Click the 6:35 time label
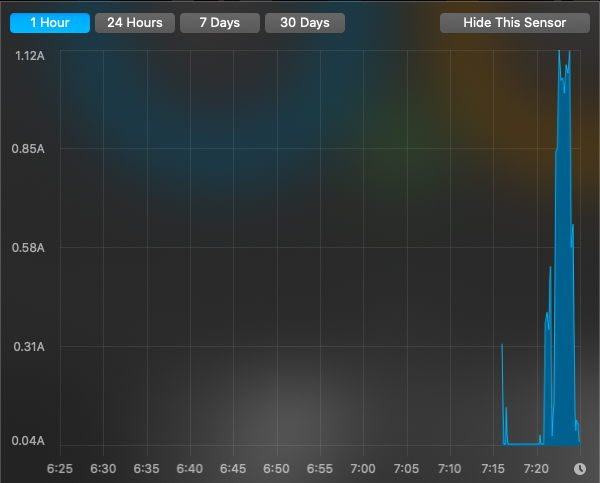The height and width of the screenshot is (483, 600). (x=147, y=469)
